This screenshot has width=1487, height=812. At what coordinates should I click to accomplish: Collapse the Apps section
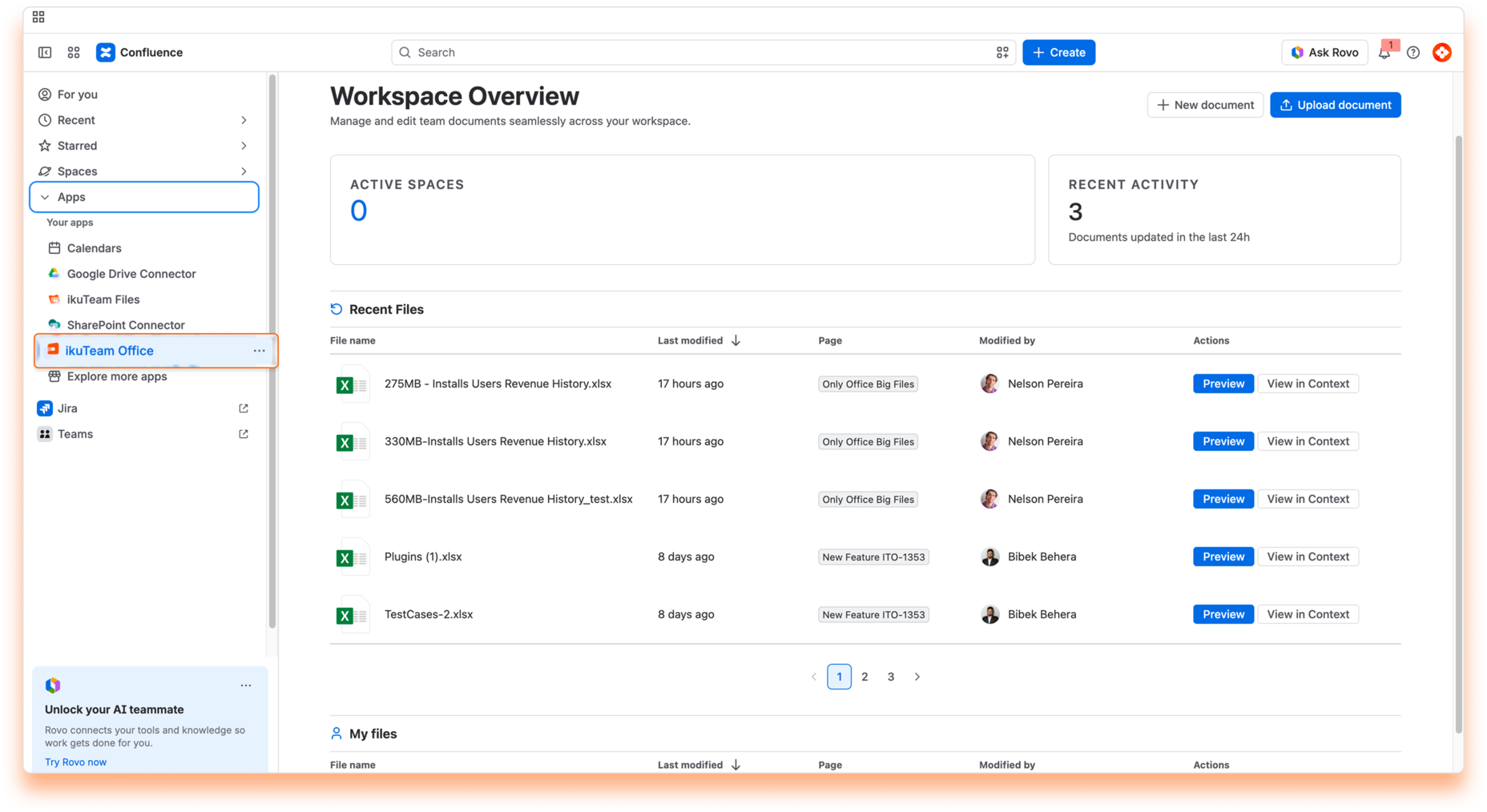pos(144,197)
